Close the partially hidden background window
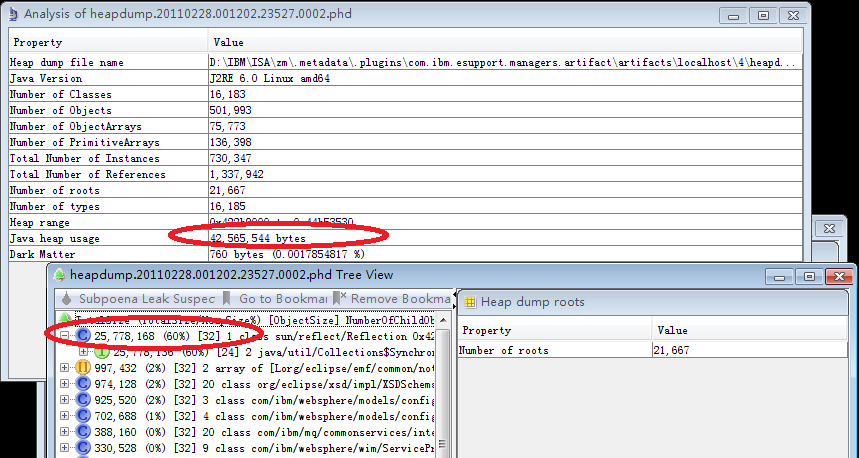Image resolution: width=859 pixels, height=458 pixels. (829, 228)
